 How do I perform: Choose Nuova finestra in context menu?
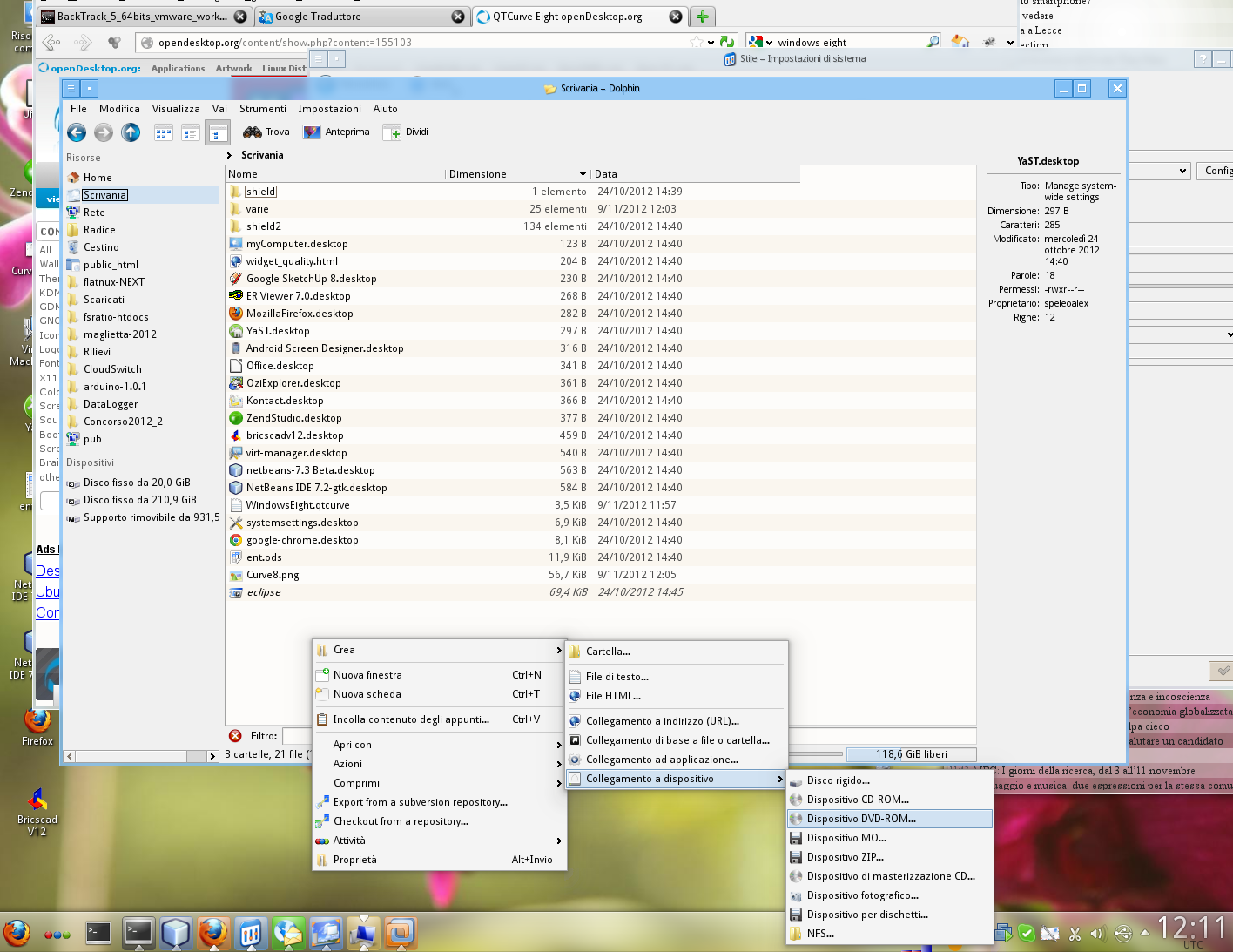point(440,675)
